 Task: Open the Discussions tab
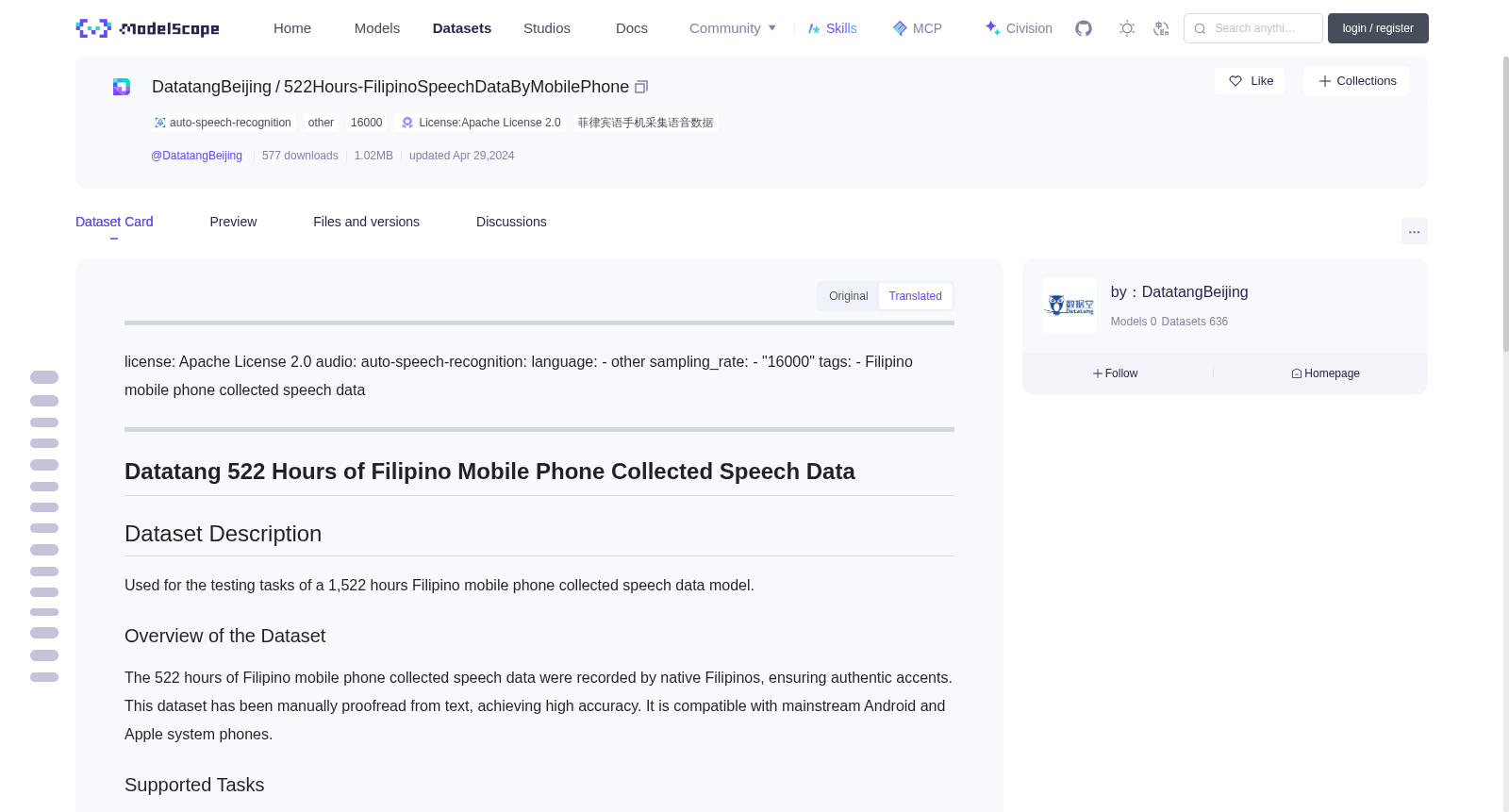511,222
